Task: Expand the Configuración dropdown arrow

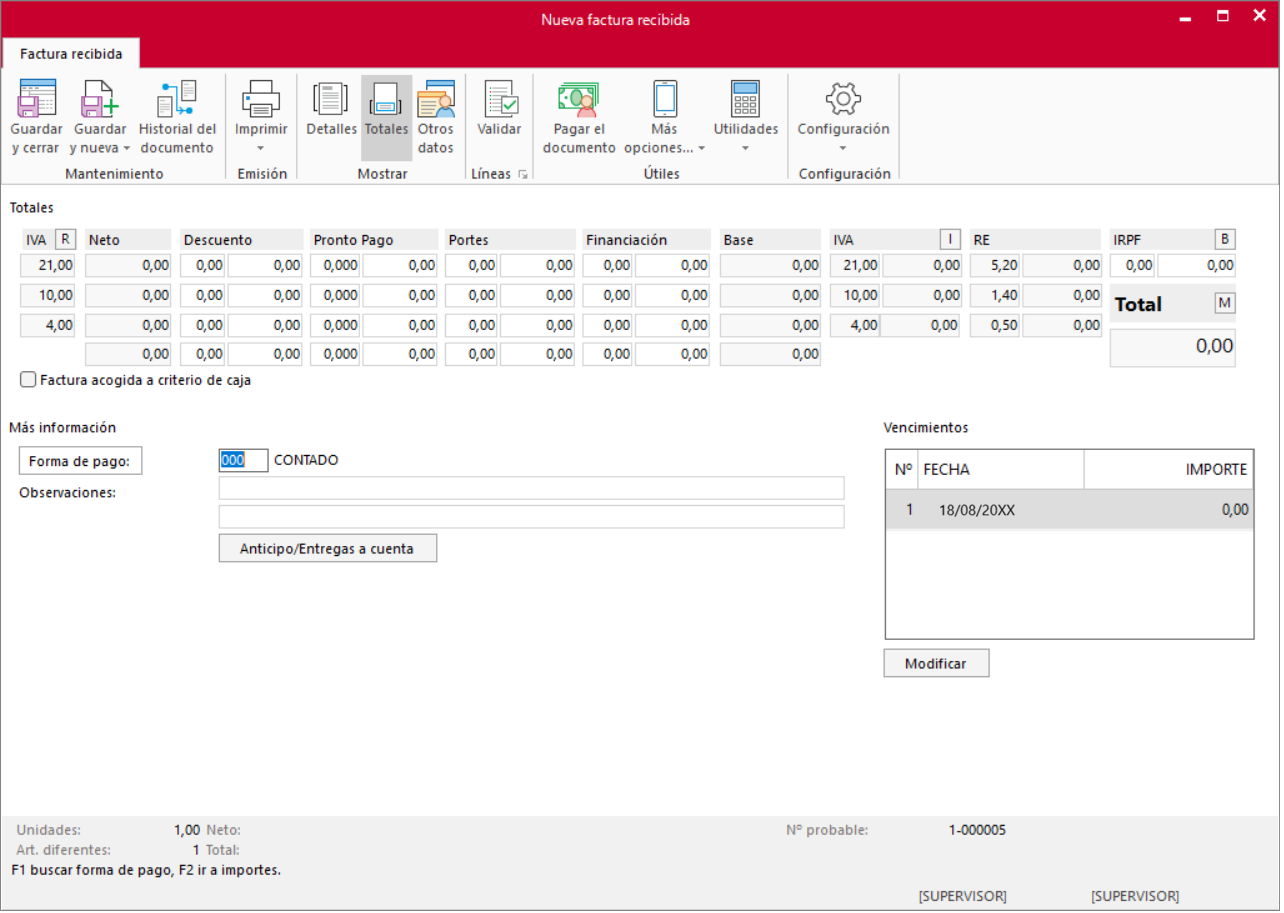Action: [x=843, y=149]
